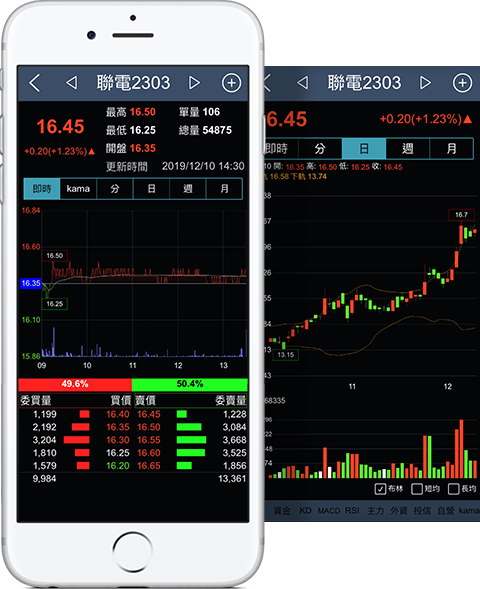
Task: Open the KD indicator
Action: click(305, 510)
